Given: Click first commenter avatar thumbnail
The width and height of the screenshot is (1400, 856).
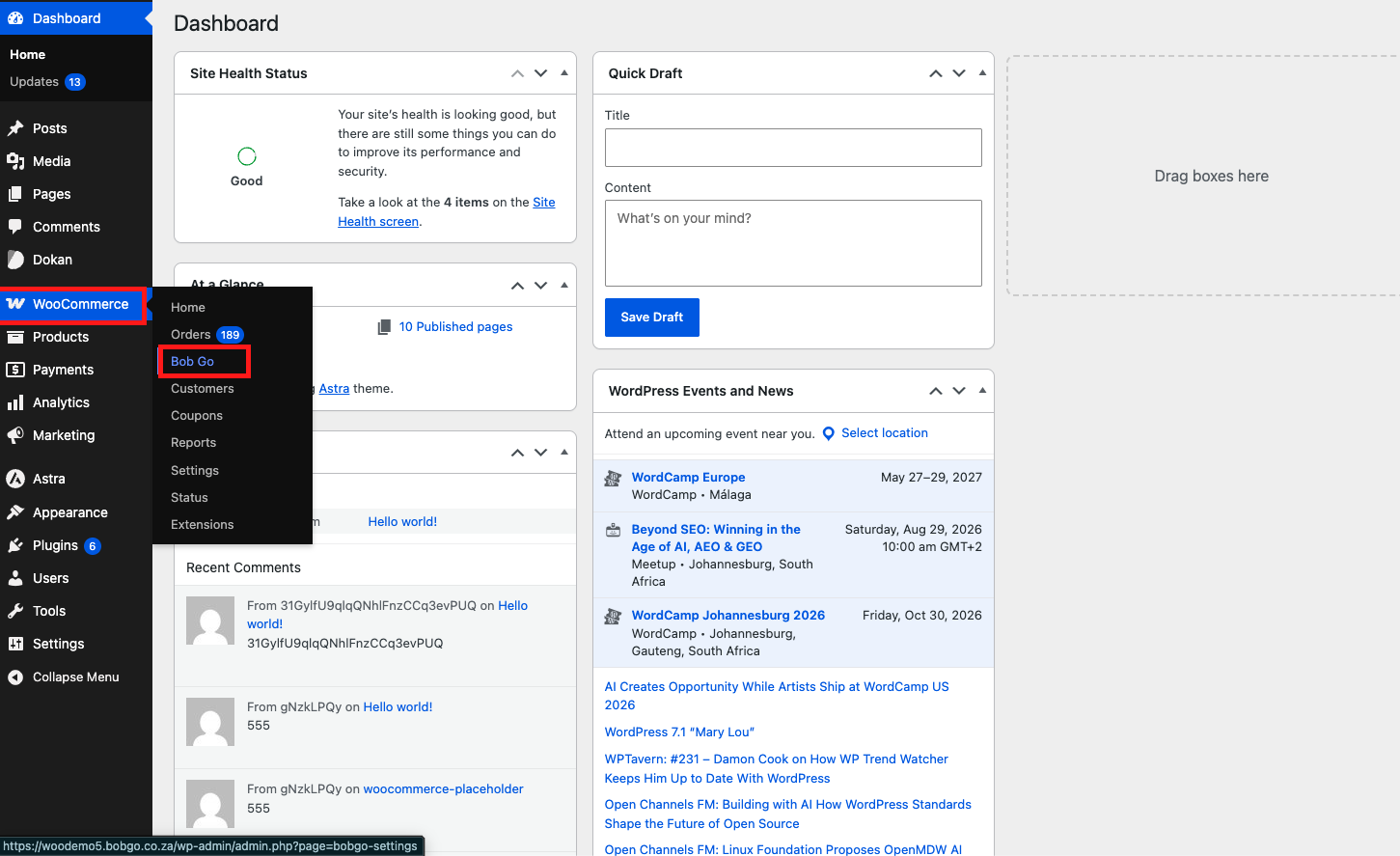Looking at the screenshot, I should pyautogui.click(x=210, y=621).
